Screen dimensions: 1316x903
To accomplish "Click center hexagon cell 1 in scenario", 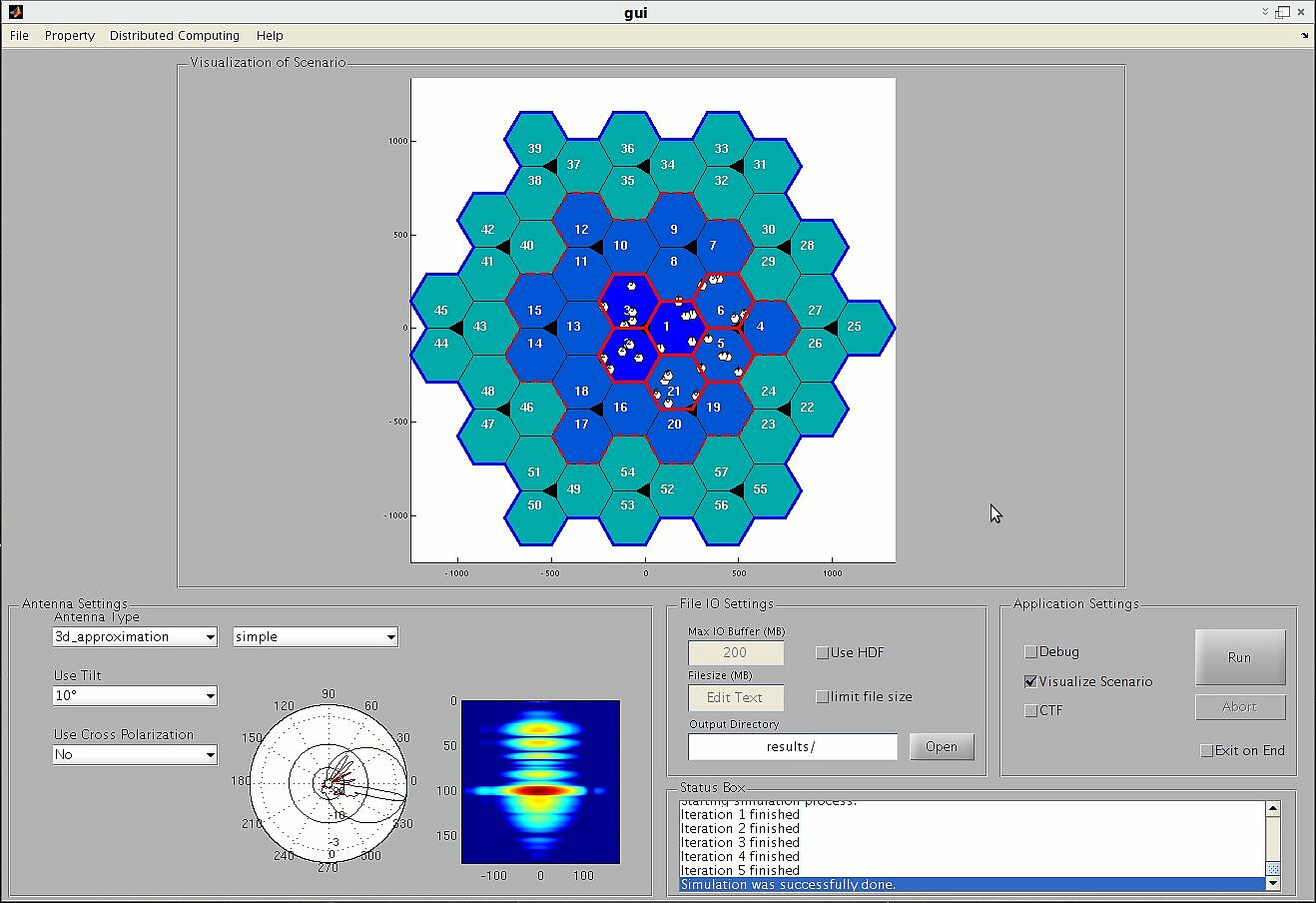I will click(667, 326).
